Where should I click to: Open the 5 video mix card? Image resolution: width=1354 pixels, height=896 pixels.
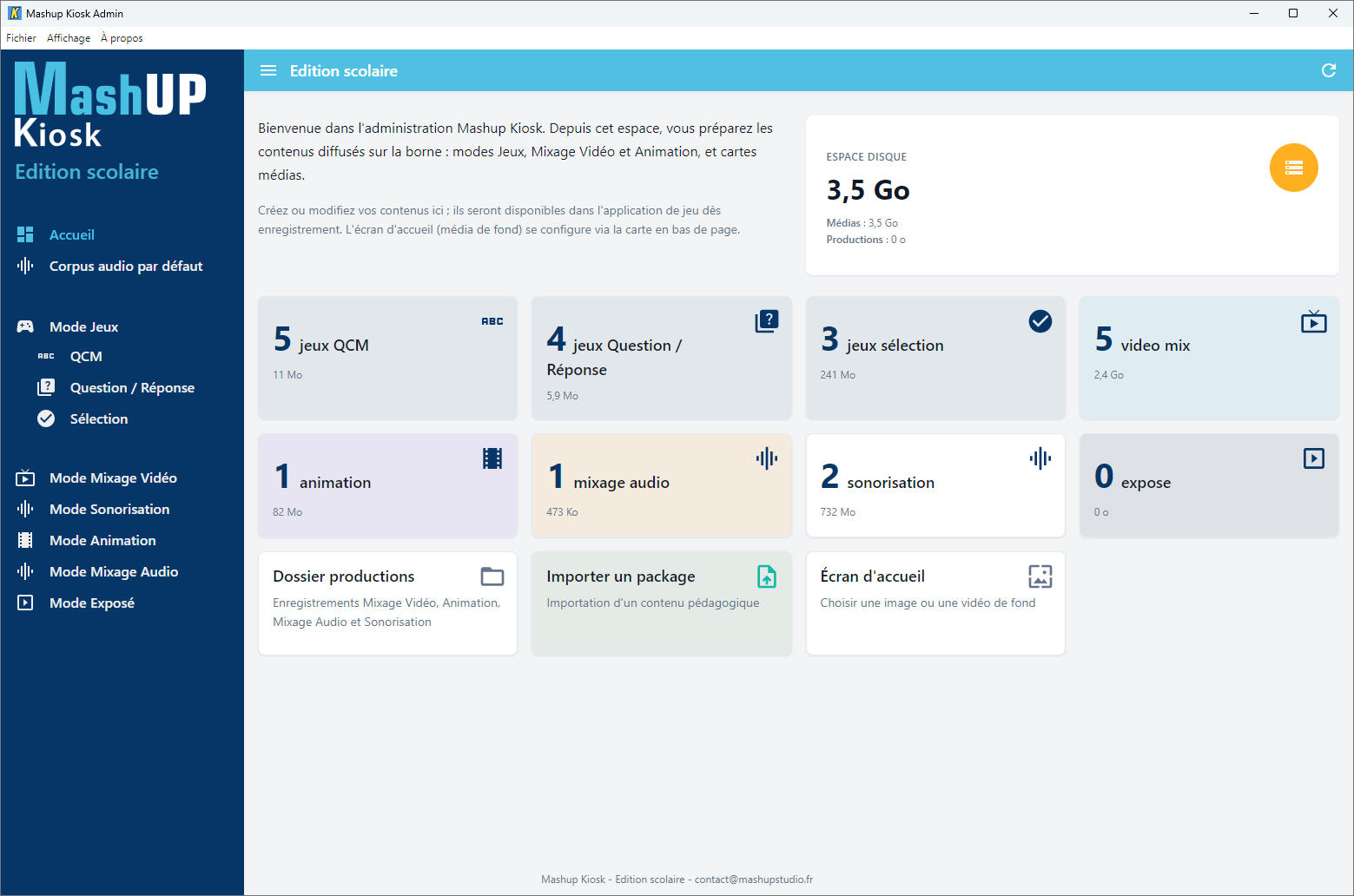tap(1209, 358)
